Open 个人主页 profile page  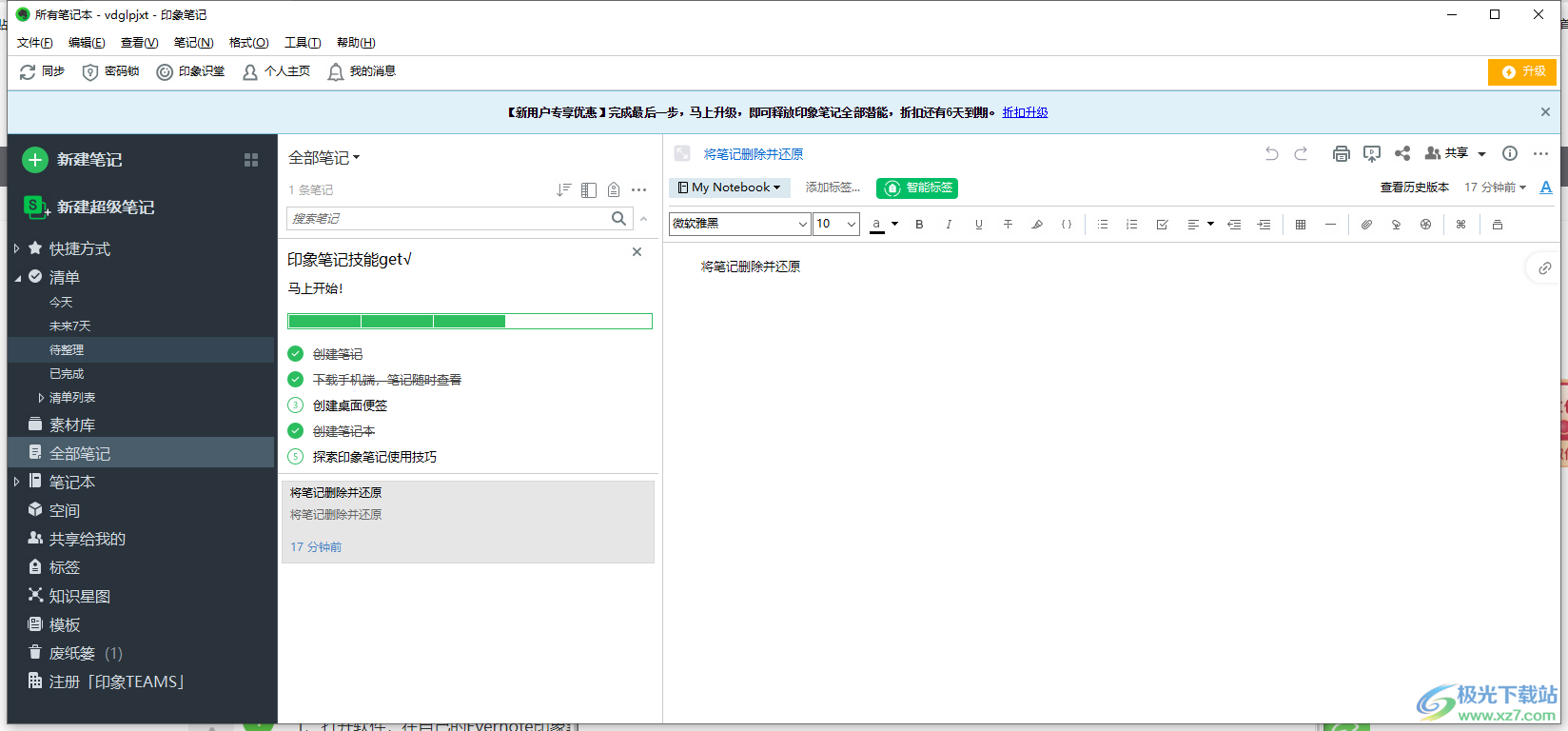[x=277, y=71]
